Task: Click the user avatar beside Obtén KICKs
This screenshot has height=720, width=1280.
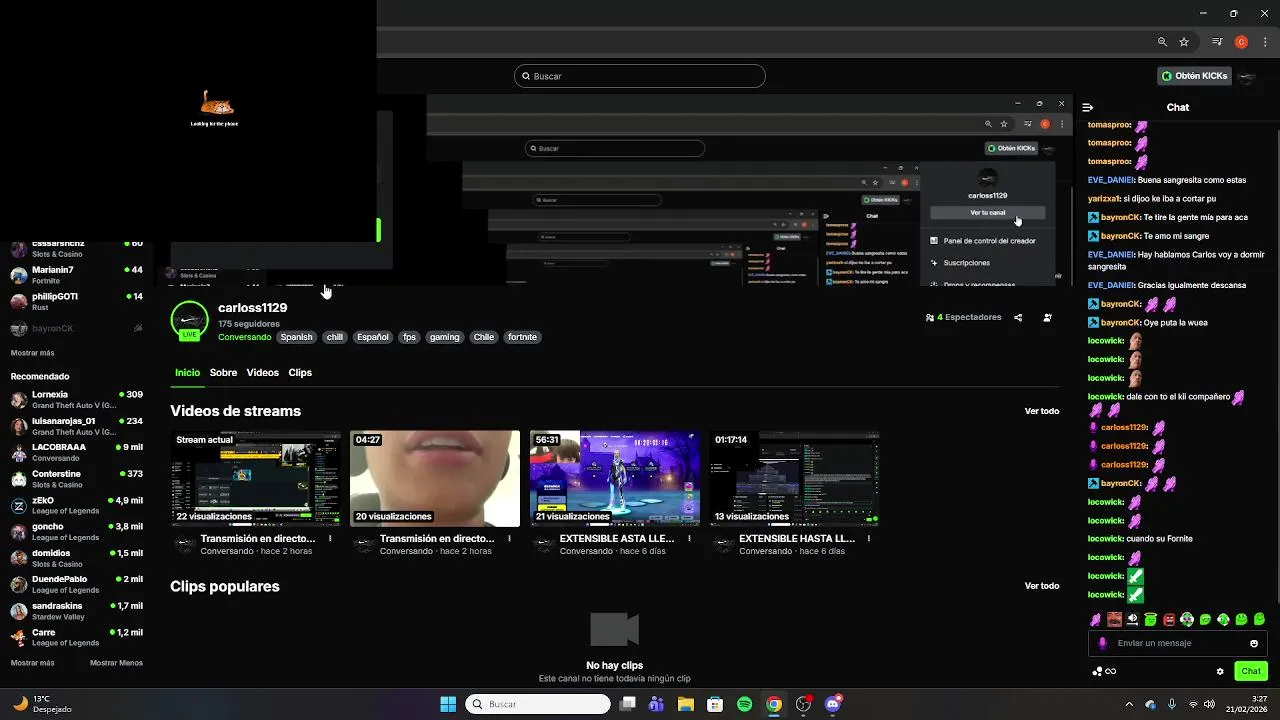Action: point(1246,76)
